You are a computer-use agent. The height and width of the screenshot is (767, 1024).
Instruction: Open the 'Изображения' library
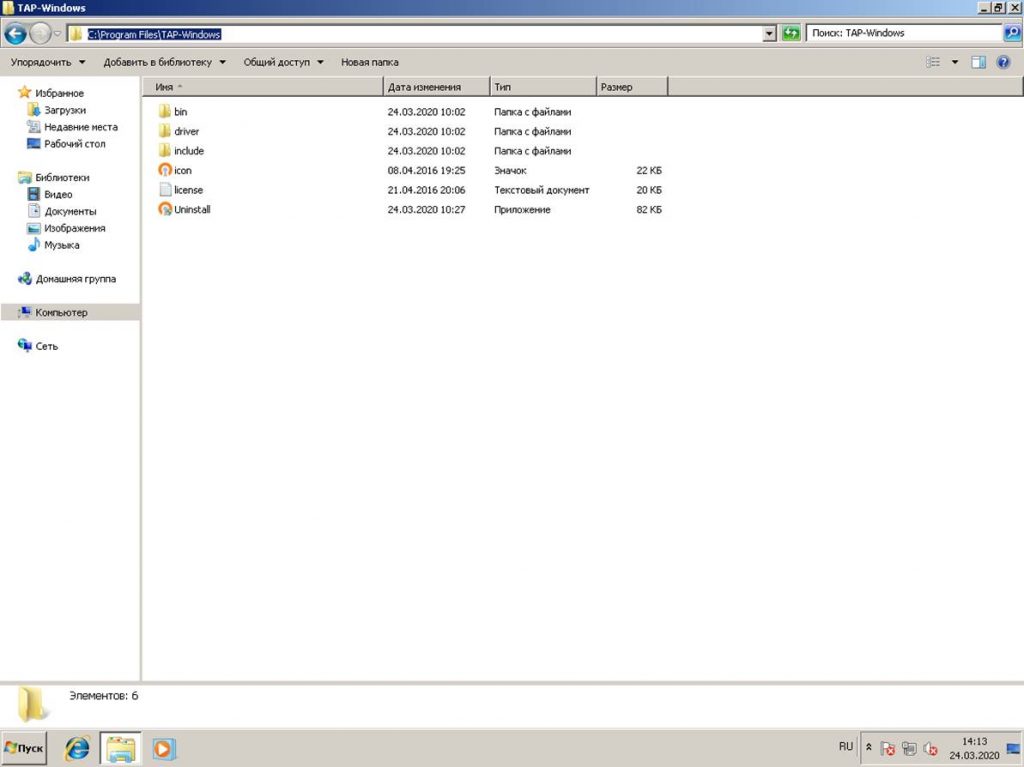tap(66, 228)
